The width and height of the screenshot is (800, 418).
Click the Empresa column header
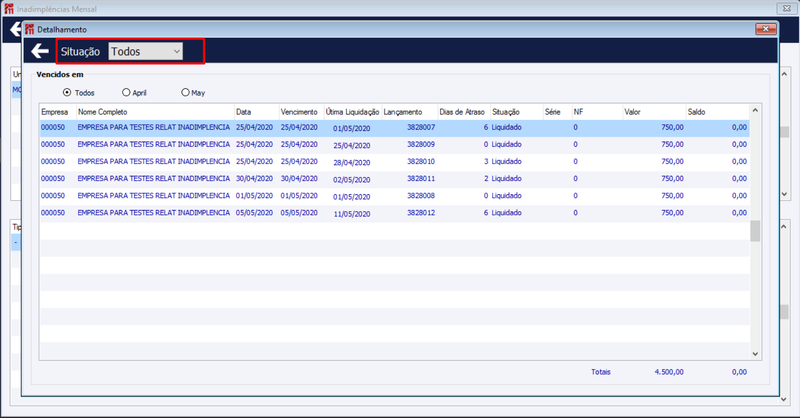[58, 112]
